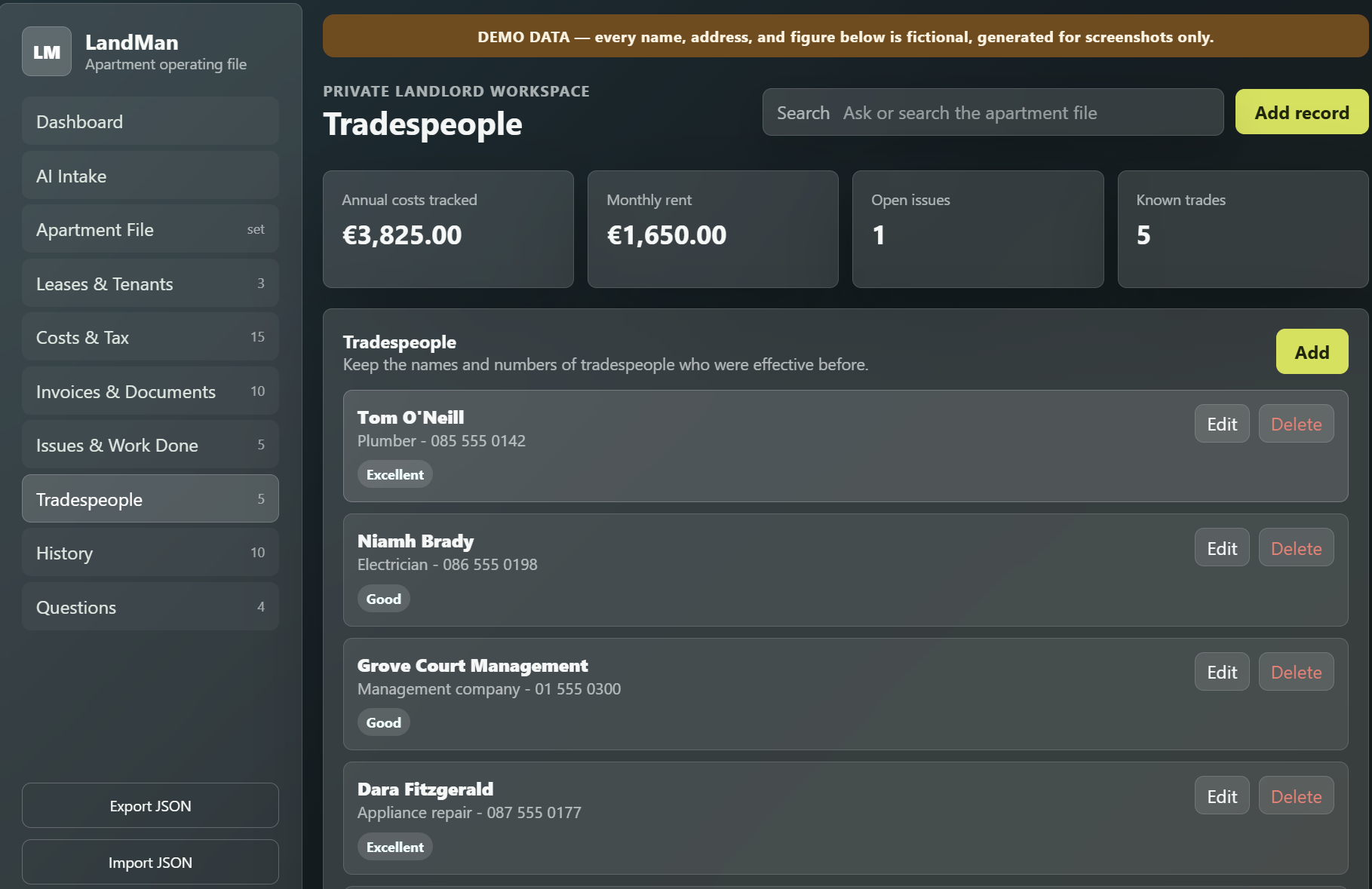Go to AI Intake

point(150,176)
